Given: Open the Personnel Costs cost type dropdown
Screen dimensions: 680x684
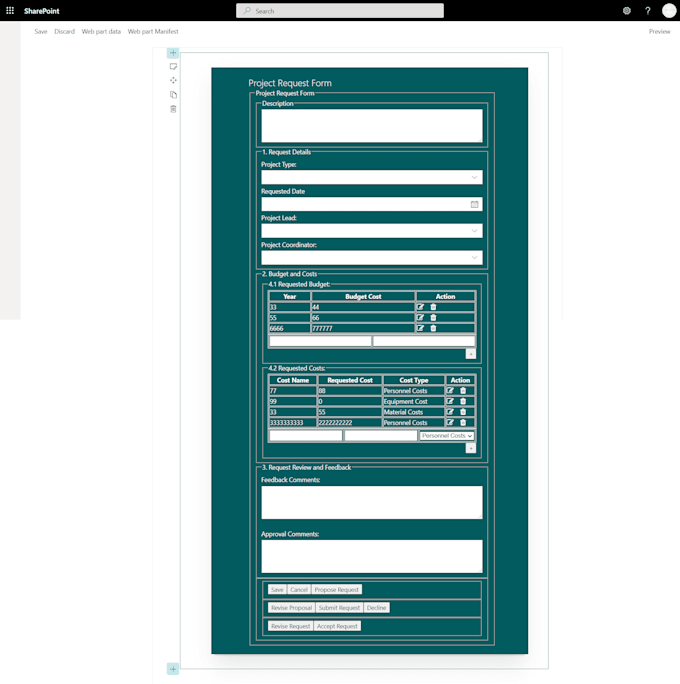Looking at the screenshot, I should click(447, 436).
